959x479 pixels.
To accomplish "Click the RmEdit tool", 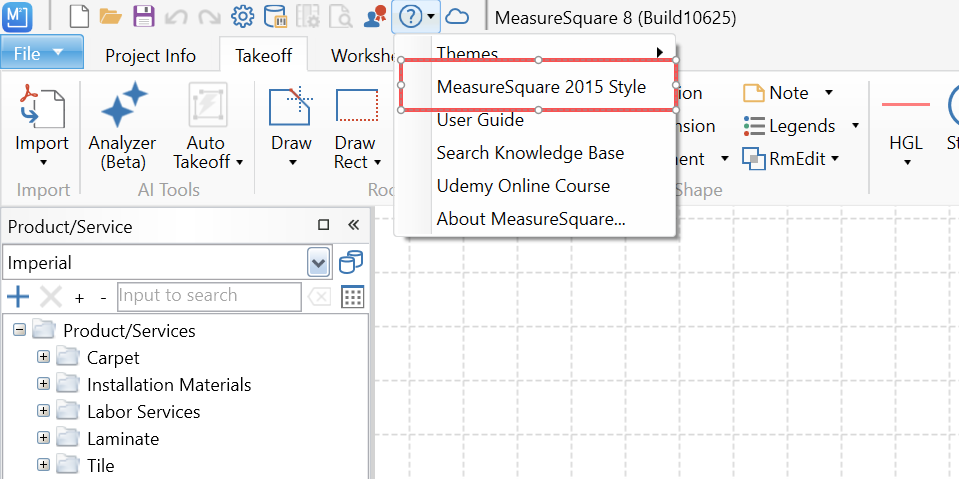I will [785, 159].
